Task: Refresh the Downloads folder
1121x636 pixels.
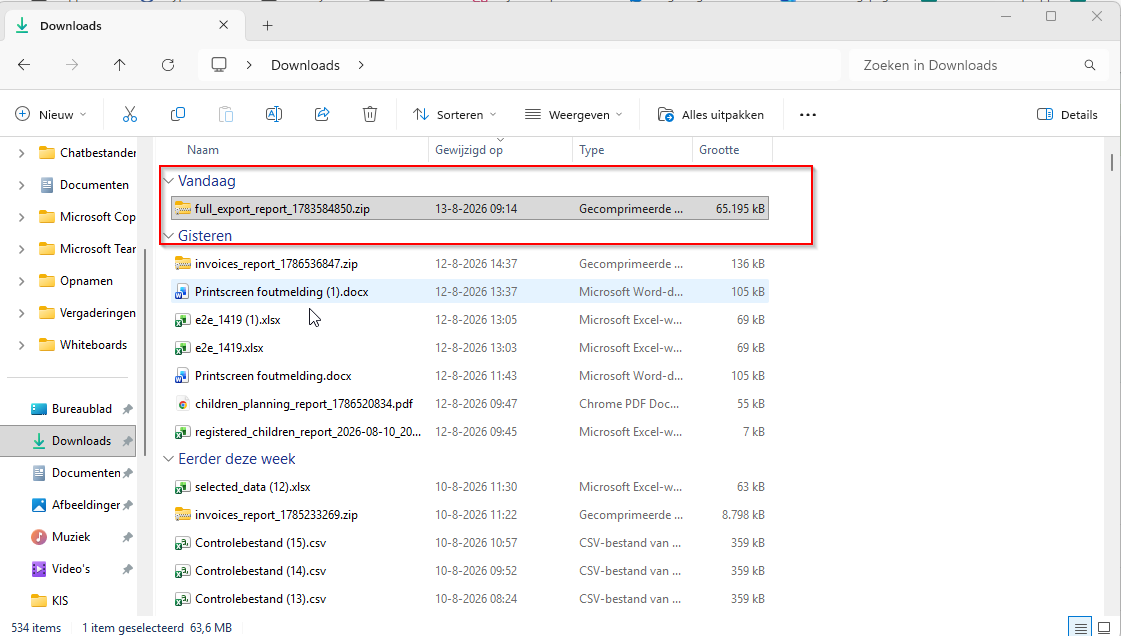Action: (168, 65)
